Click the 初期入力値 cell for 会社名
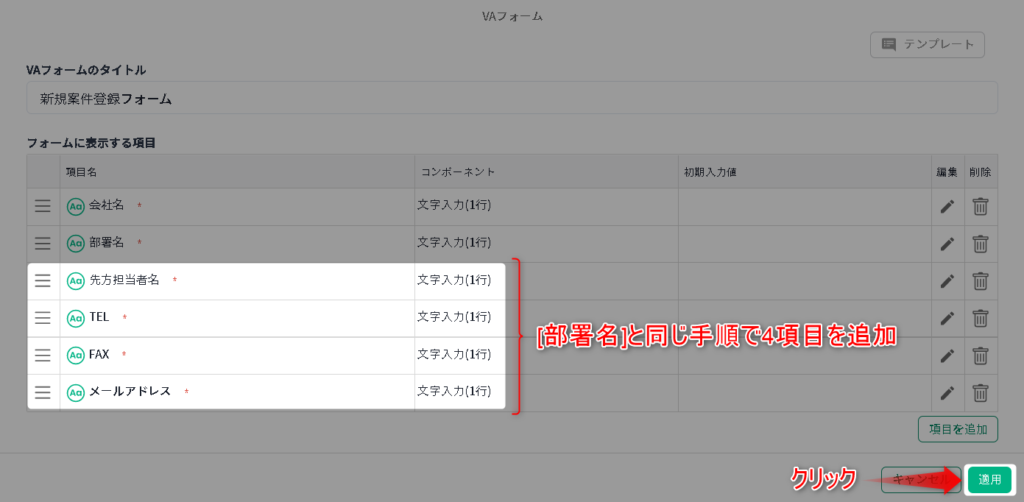 pyautogui.click(x=805, y=207)
